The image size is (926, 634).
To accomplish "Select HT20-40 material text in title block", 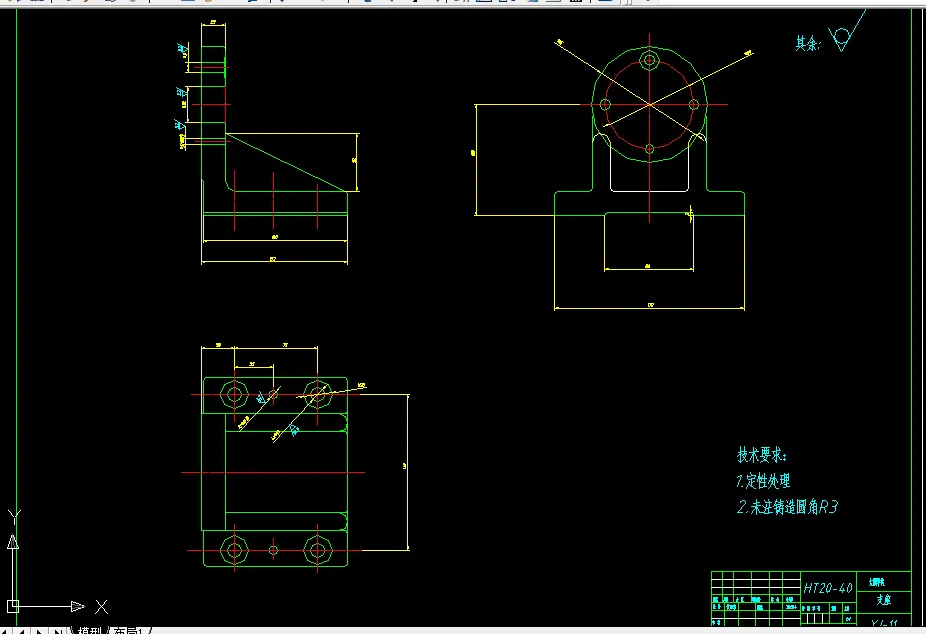I will (828, 588).
